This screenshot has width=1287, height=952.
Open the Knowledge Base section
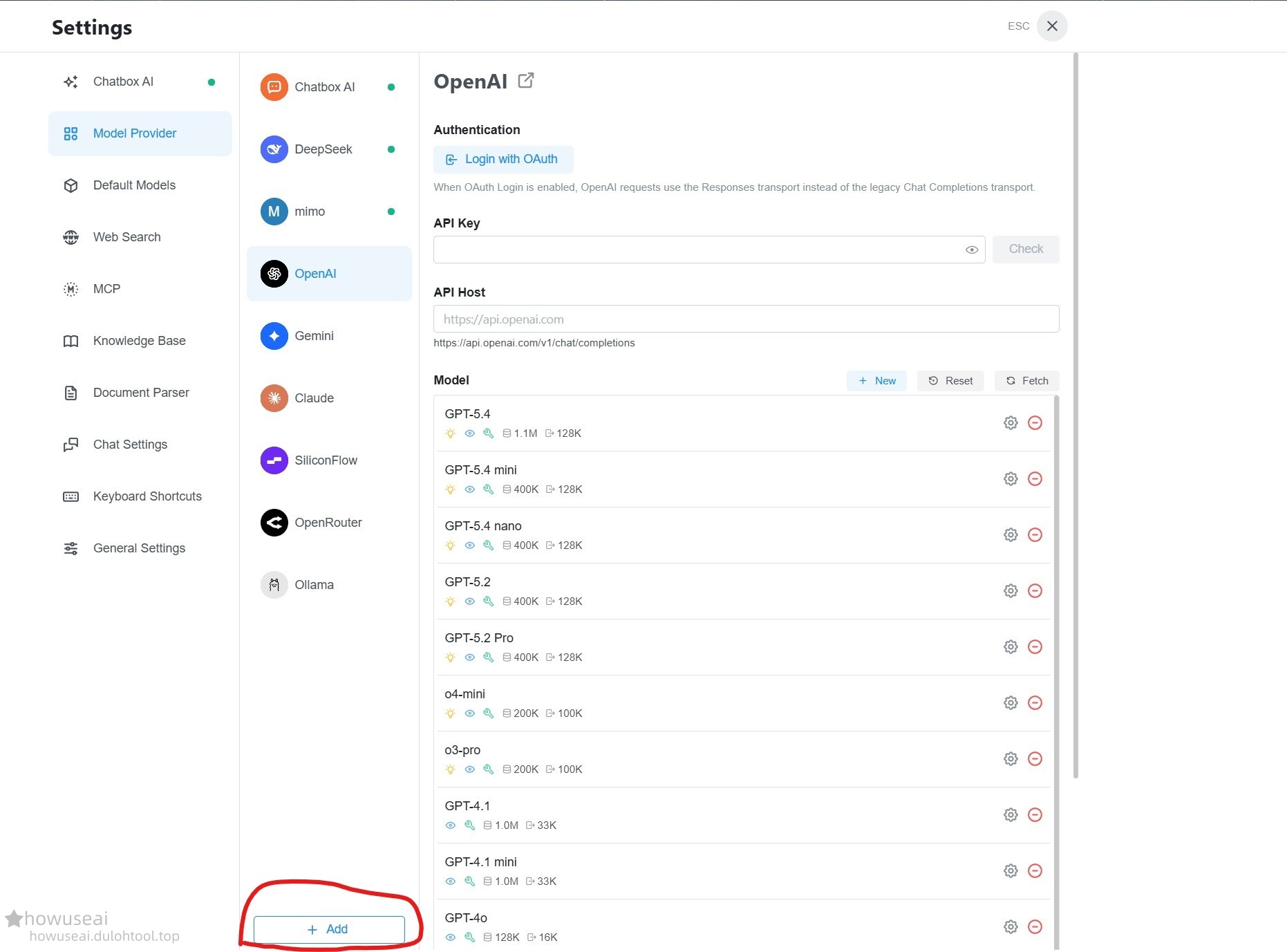[140, 341]
